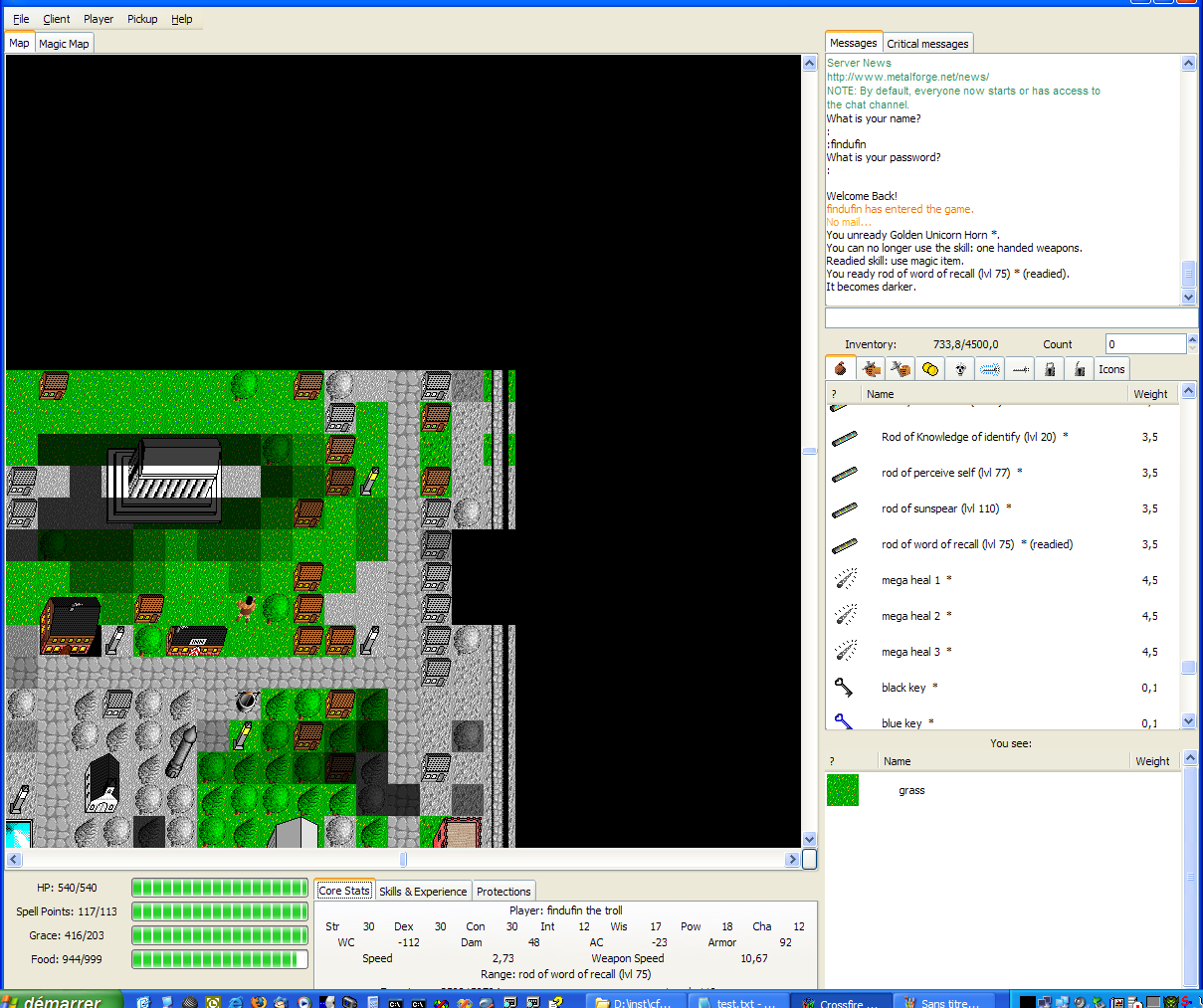This screenshot has width=1203, height=1008.
Task: Click the black key item icon
Action: [x=845, y=688]
